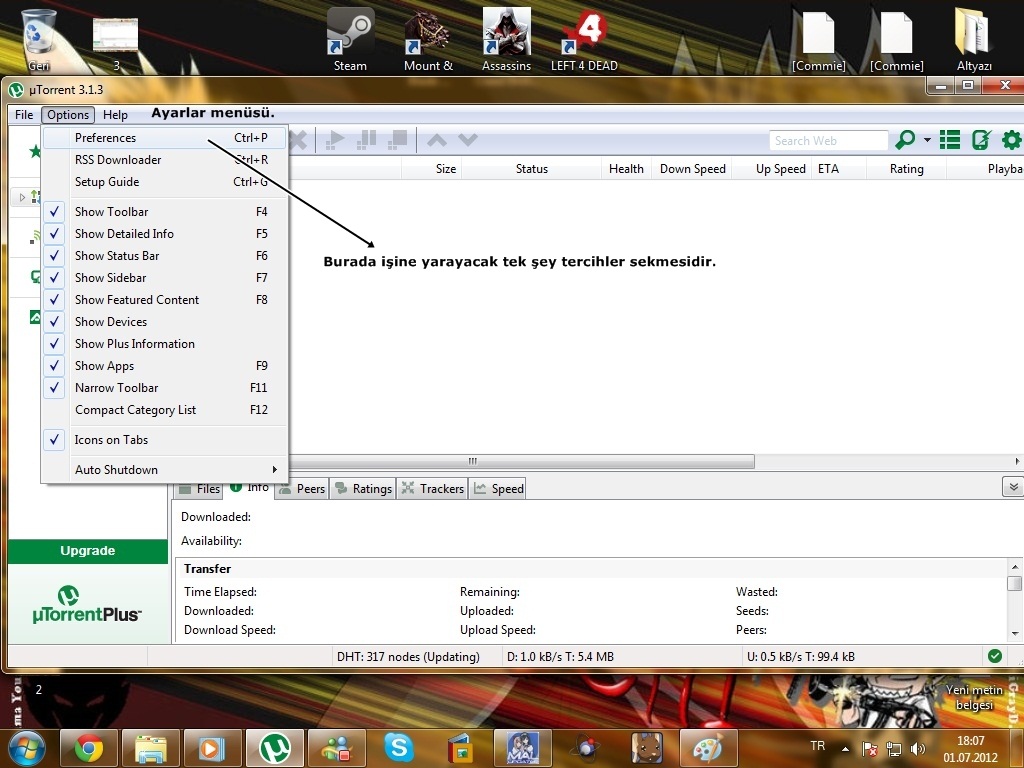Expand the sidebar tree triangle
This screenshot has width=1024, height=768.
click(x=22, y=197)
